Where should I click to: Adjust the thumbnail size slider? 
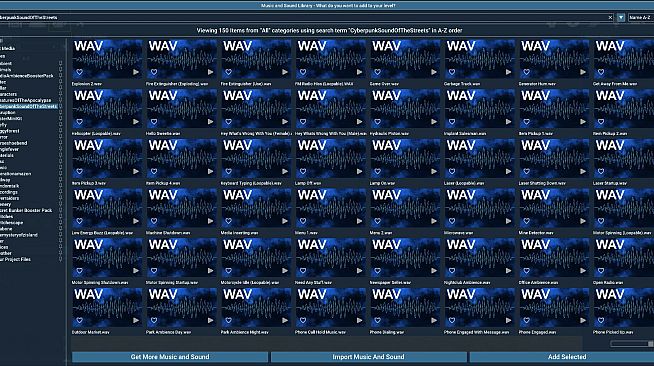[x=632, y=343]
